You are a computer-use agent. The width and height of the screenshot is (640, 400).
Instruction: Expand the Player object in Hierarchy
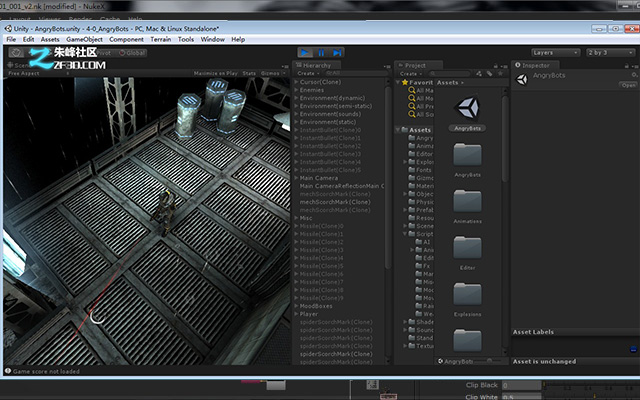296,314
